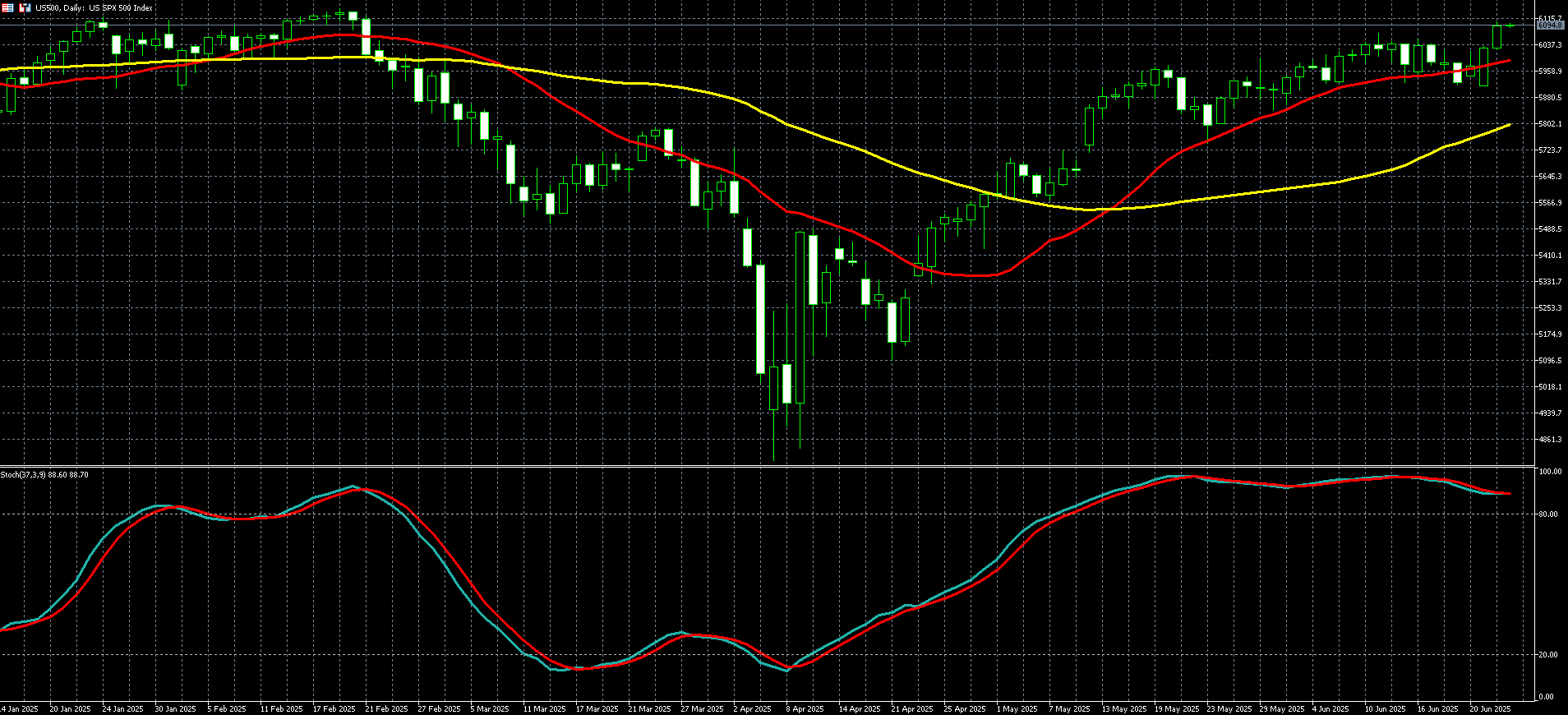
Task: Click the 5880.5 price axis label
Action: pos(1550,98)
